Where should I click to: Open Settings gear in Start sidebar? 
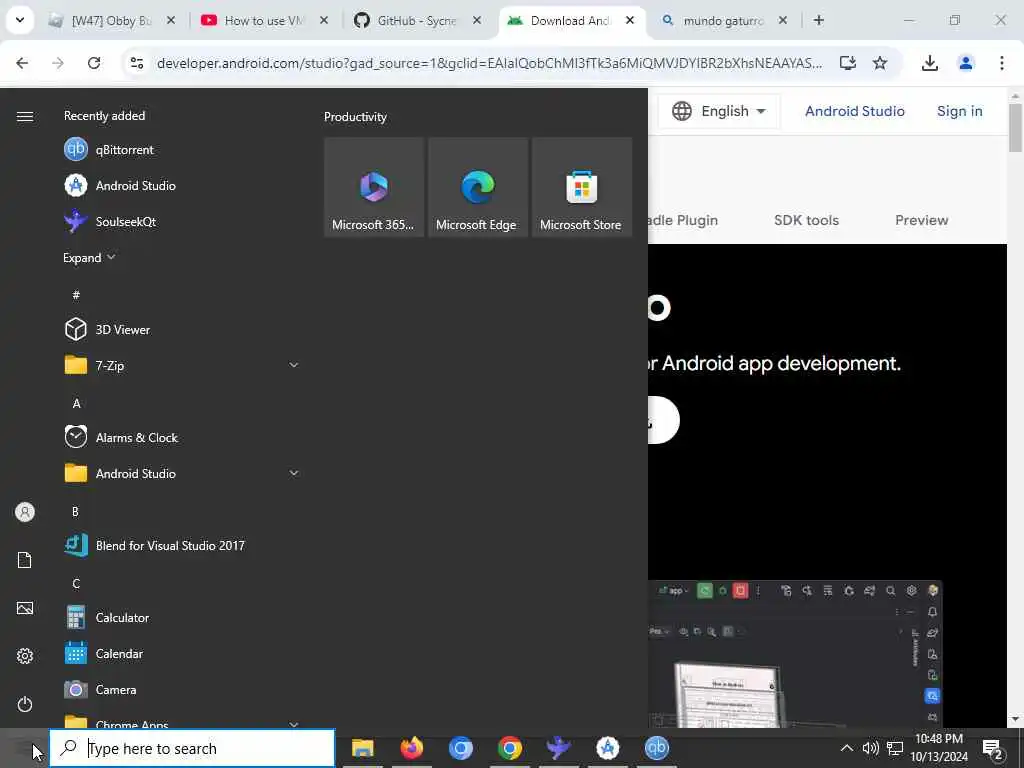[25, 656]
